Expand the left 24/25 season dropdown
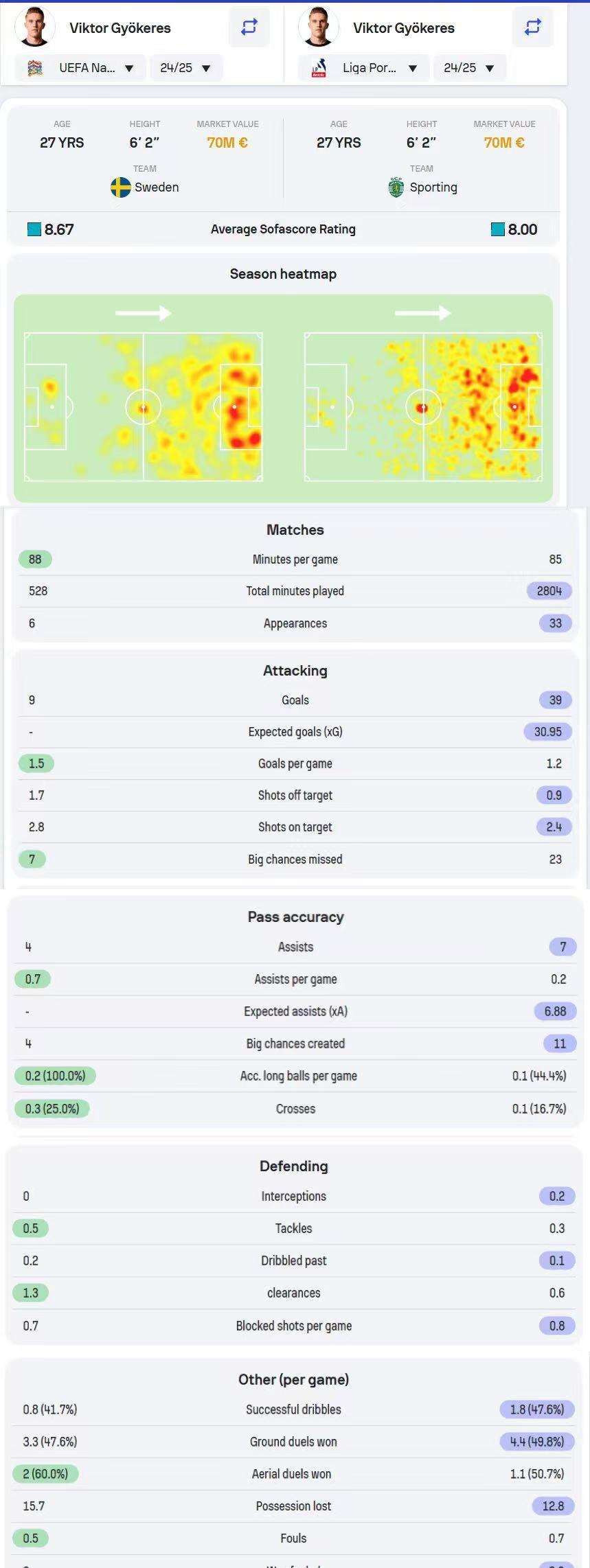Screen dimensions: 590x1568 186,68
